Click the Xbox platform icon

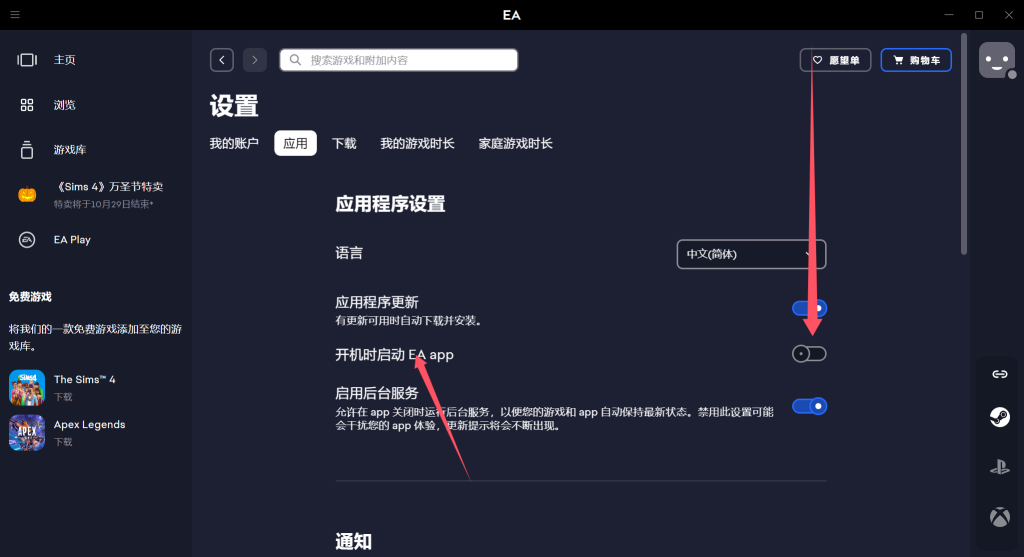tap(1000, 517)
